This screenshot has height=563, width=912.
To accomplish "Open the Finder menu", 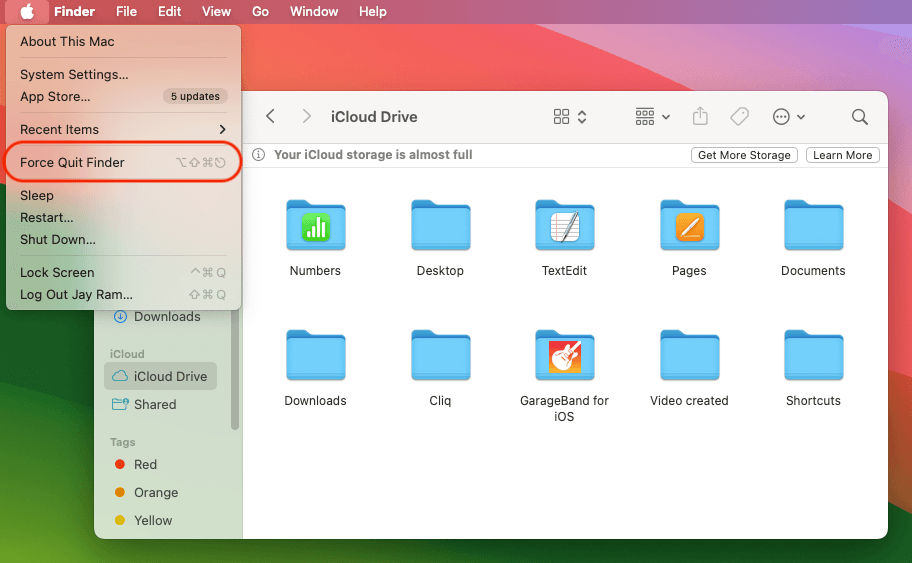I will coord(74,11).
